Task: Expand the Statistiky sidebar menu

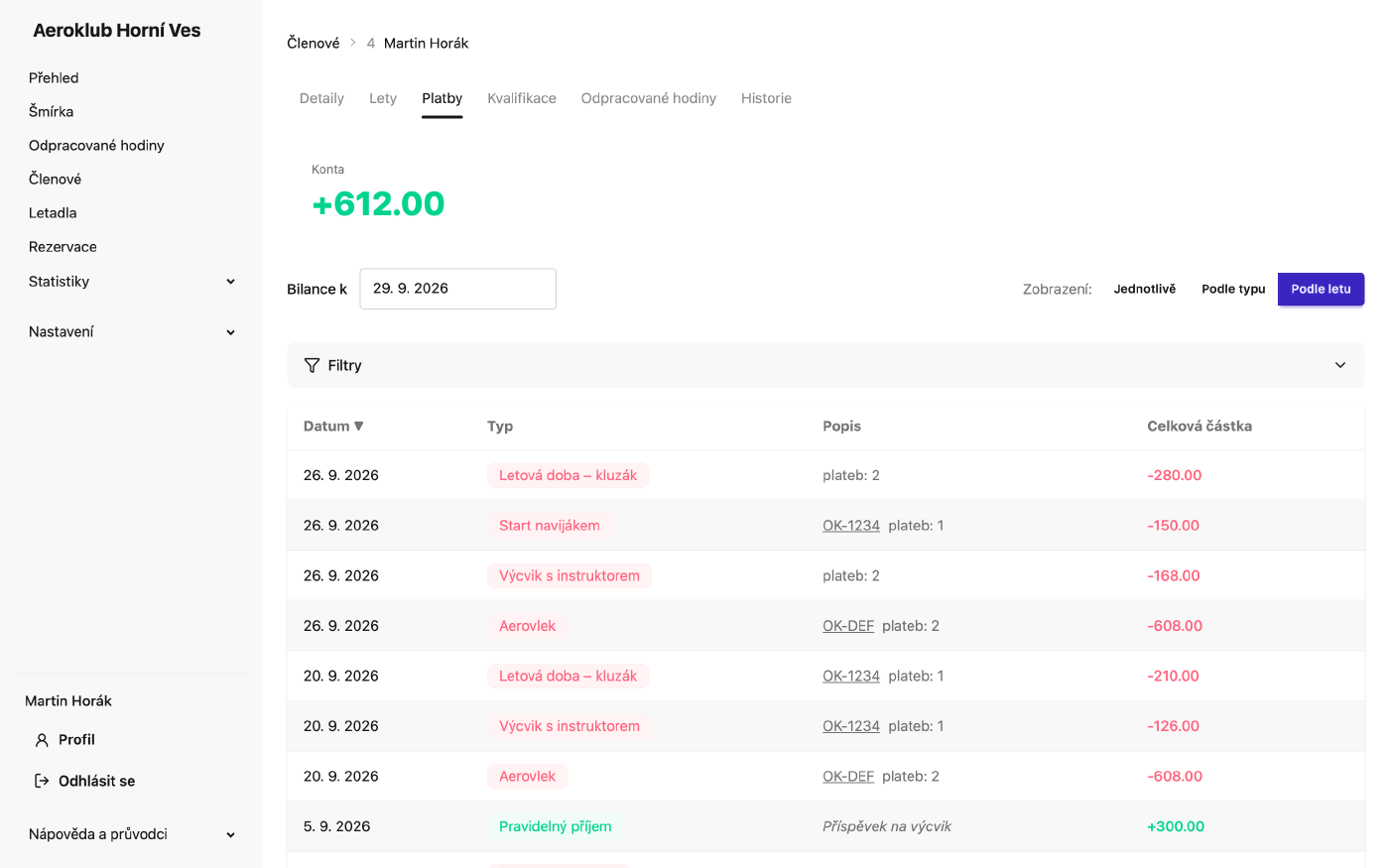Action: [231, 282]
